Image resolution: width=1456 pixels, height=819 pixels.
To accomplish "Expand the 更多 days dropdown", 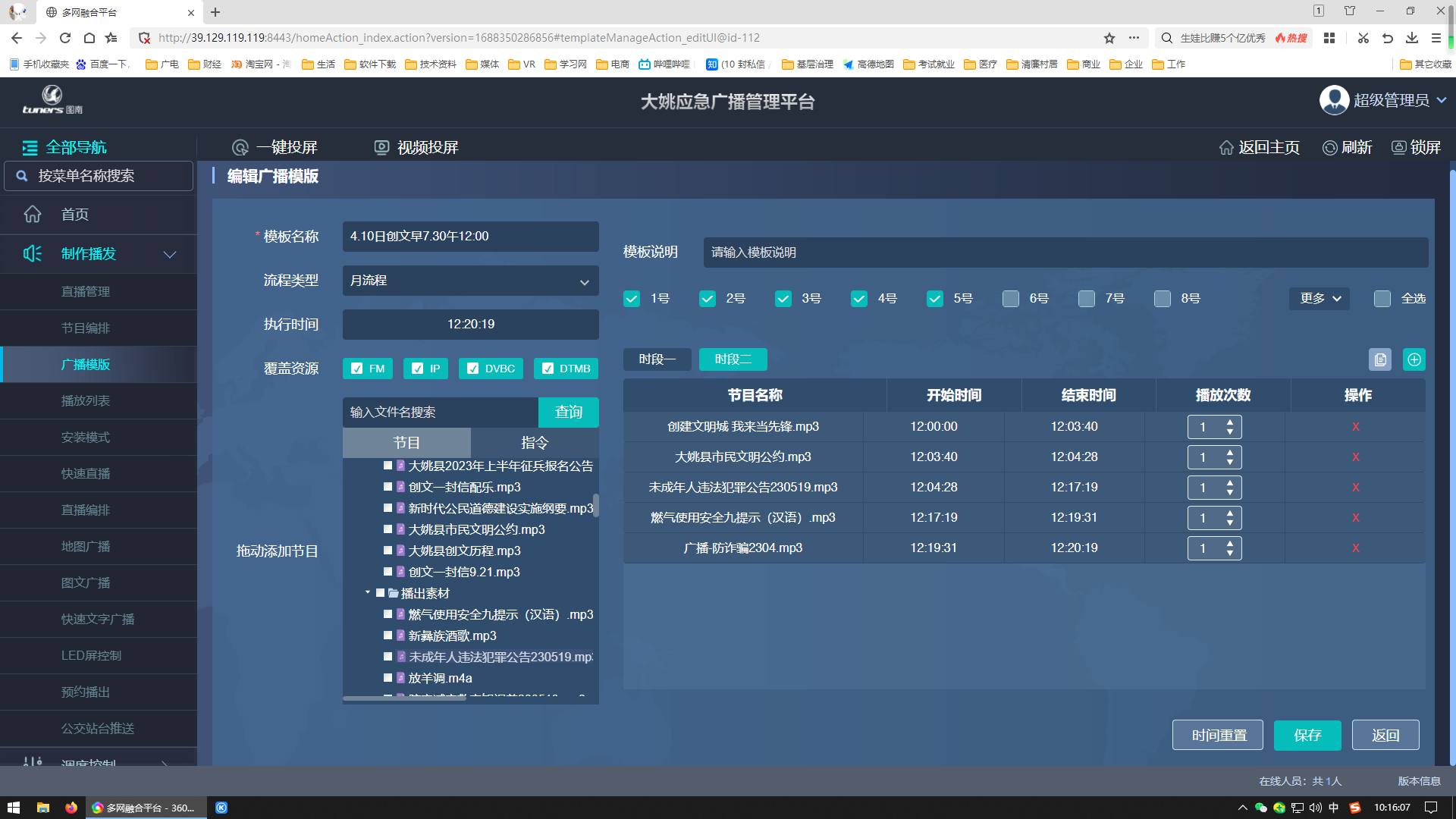I will point(1319,299).
